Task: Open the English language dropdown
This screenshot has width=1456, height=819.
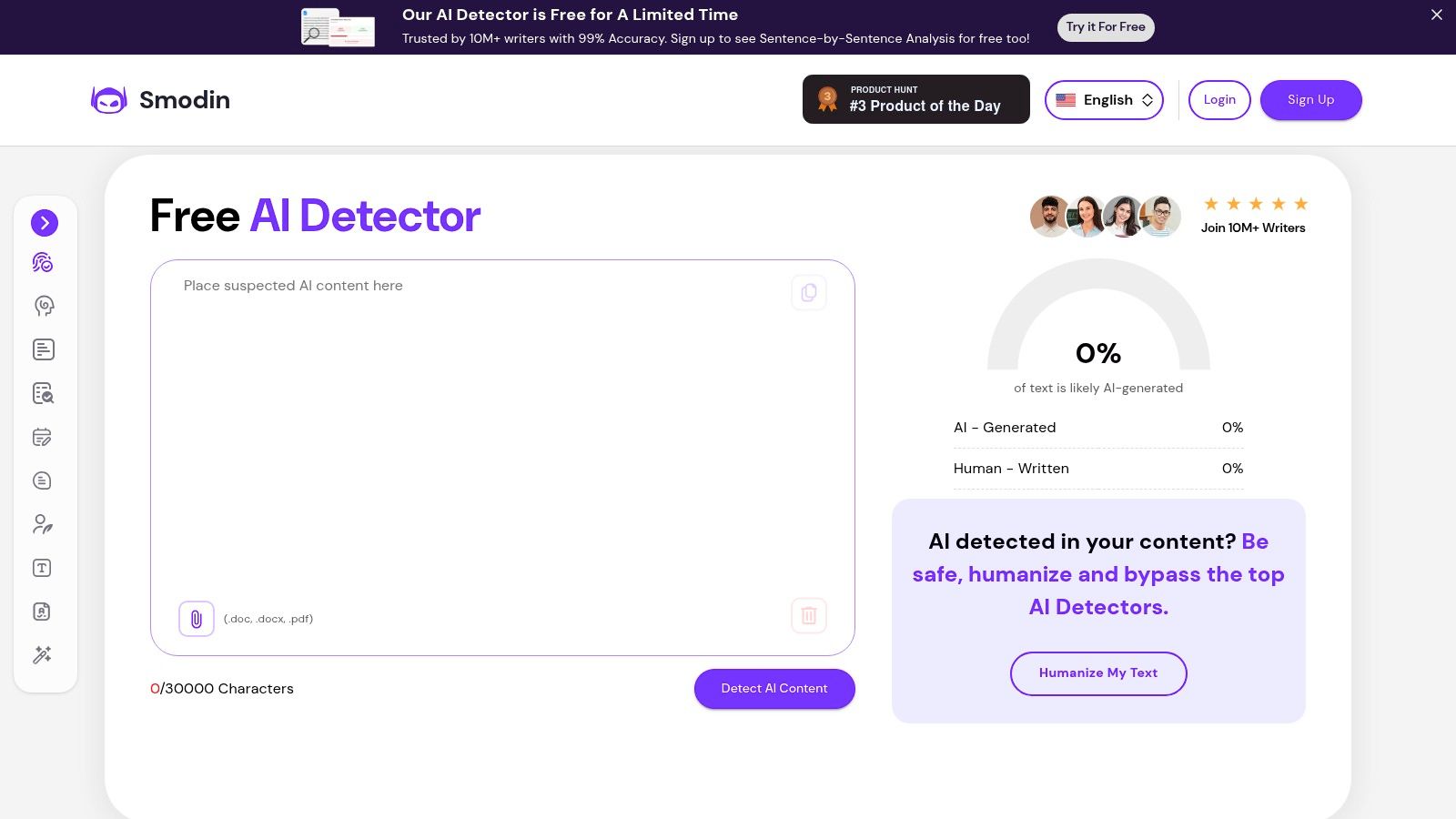Action: pyautogui.click(x=1104, y=100)
